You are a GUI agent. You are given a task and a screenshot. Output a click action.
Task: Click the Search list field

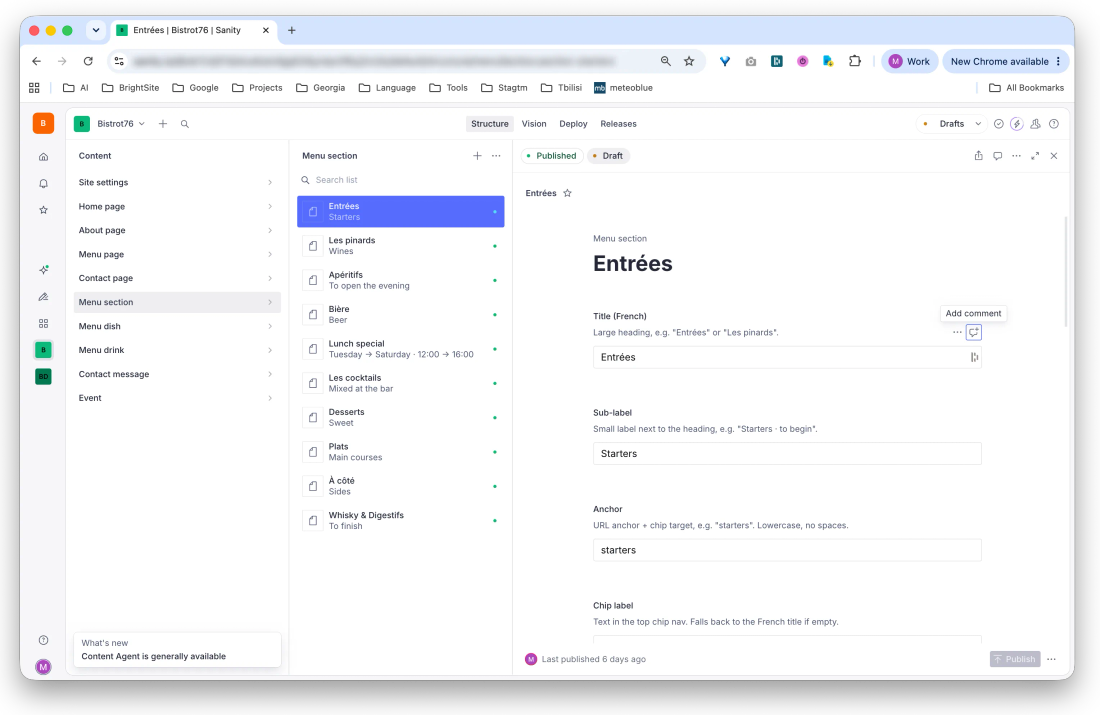[x=401, y=180]
